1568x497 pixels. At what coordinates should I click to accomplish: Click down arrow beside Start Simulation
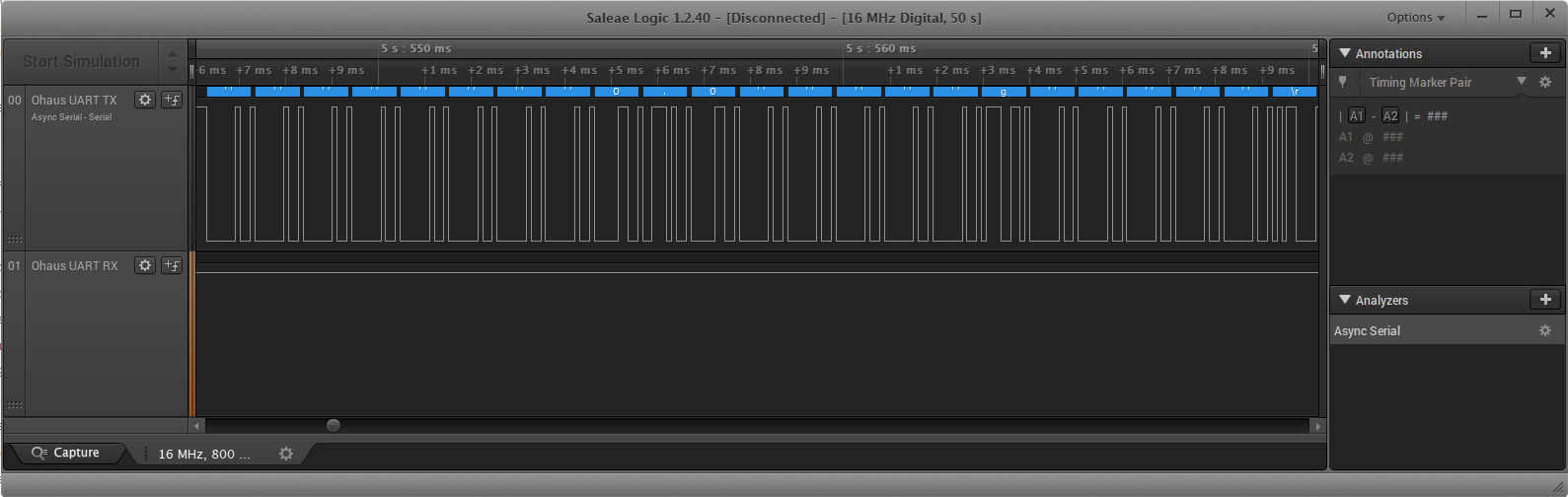click(x=173, y=70)
